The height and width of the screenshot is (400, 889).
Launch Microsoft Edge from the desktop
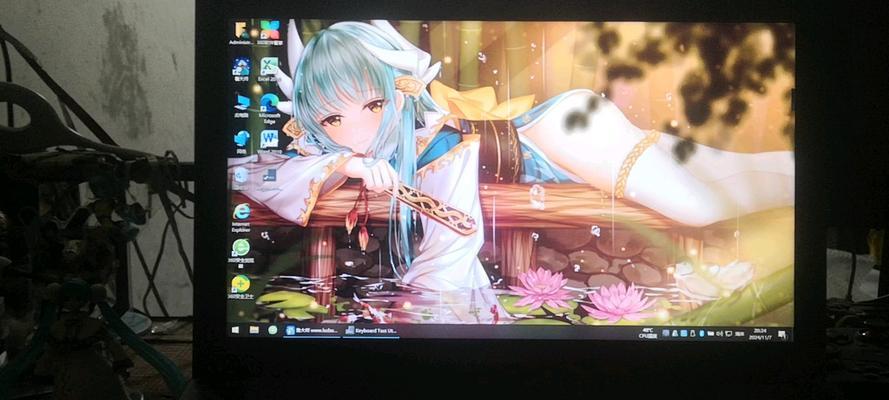click(269, 107)
